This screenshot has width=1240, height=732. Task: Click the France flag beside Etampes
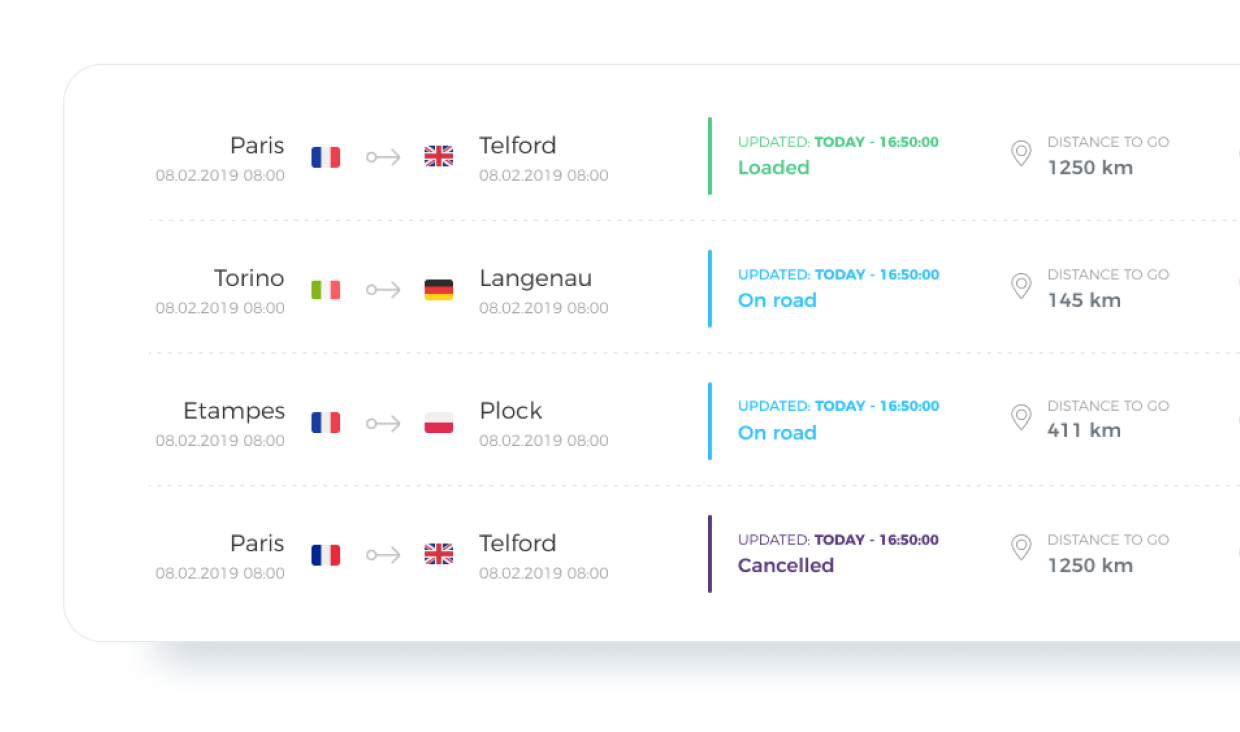[x=326, y=423]
